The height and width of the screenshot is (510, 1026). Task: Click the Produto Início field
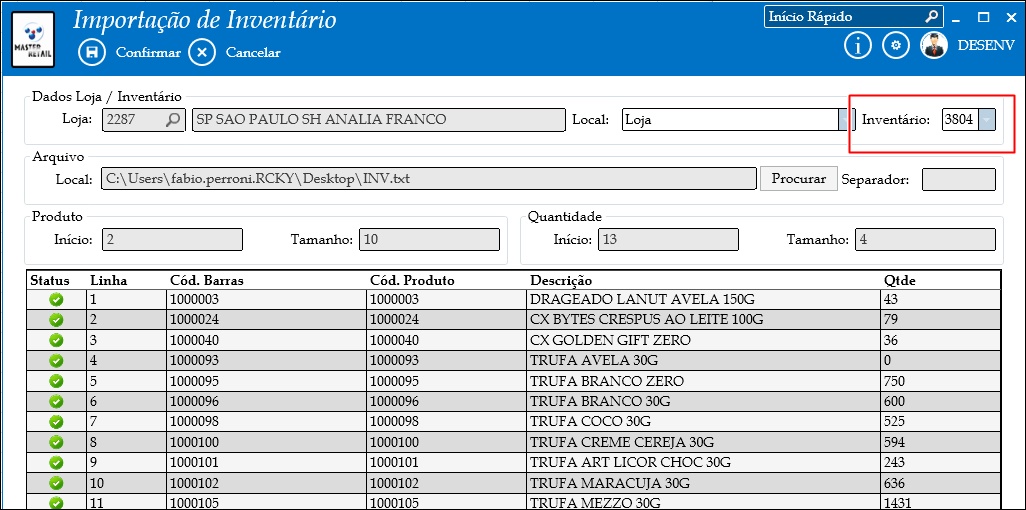[172, 239]
